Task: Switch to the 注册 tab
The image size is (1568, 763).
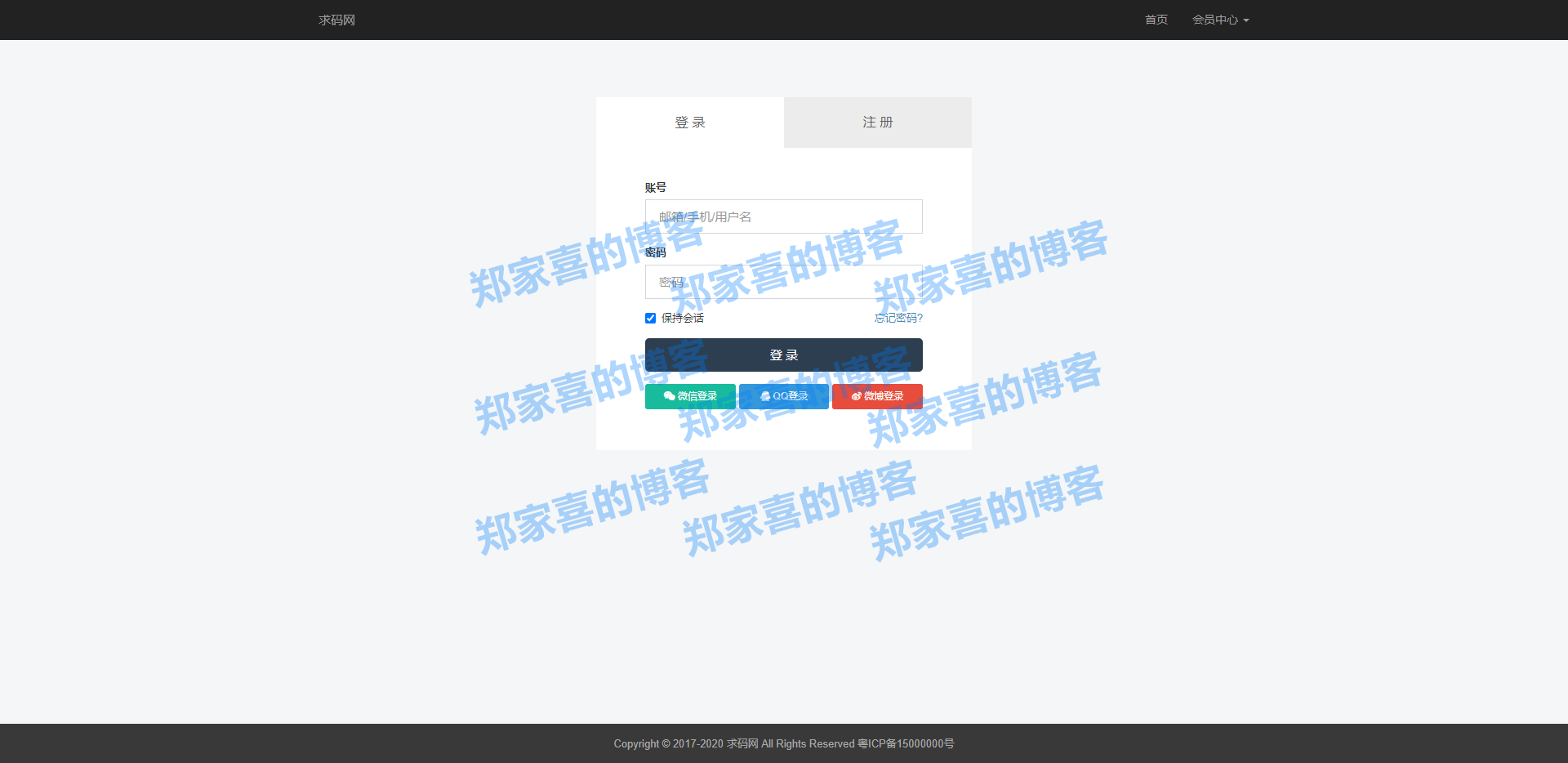Action: (x=878, y=123)
